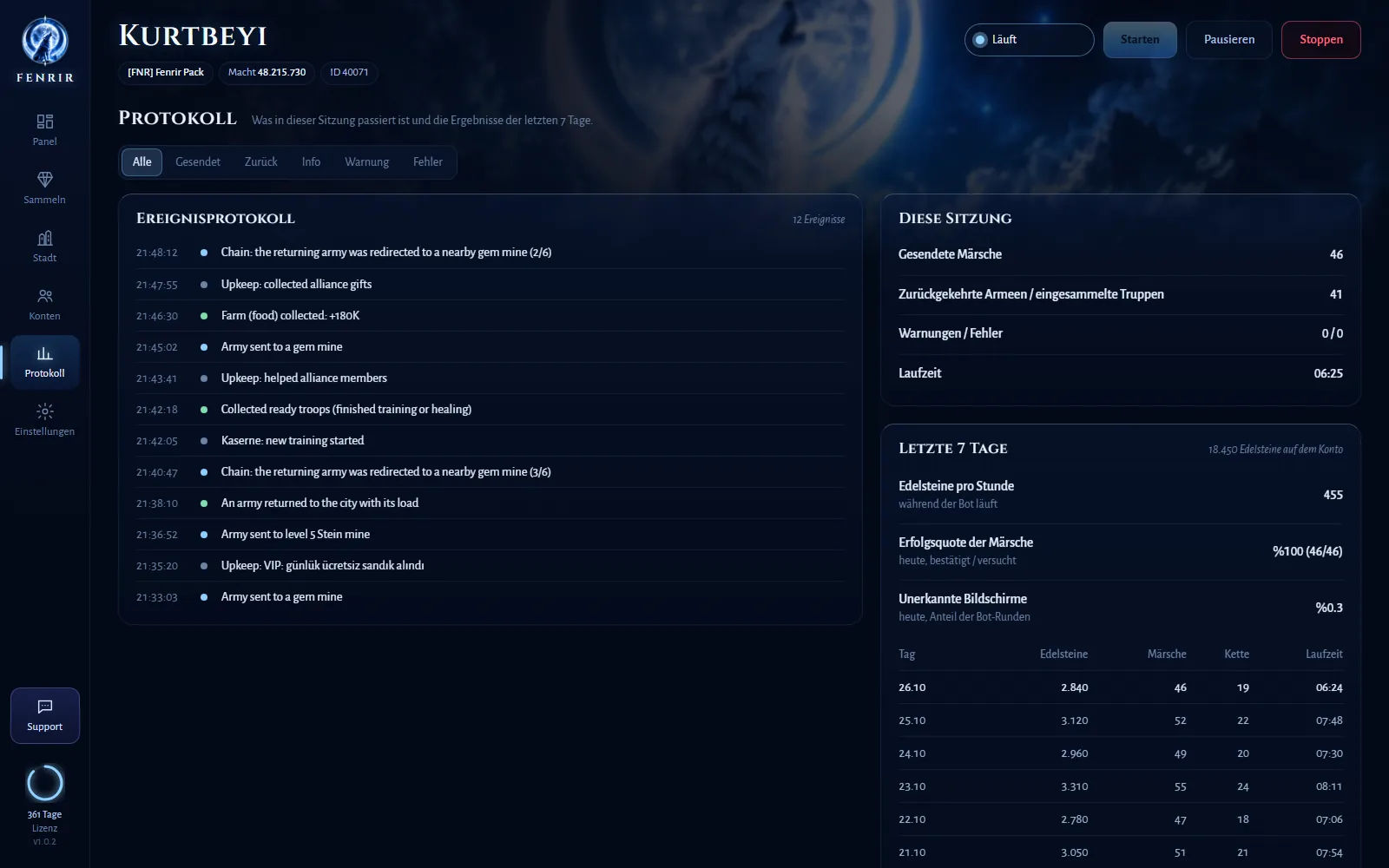Select the 25.10 table row date
Image resolution: width=1389 pixels, height=868 pixels.
pyautogui.click(x=912, y=720)
